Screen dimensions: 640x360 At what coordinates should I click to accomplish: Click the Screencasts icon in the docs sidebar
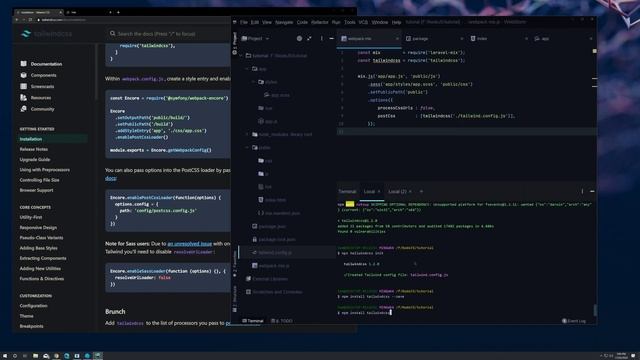point(23,86)
